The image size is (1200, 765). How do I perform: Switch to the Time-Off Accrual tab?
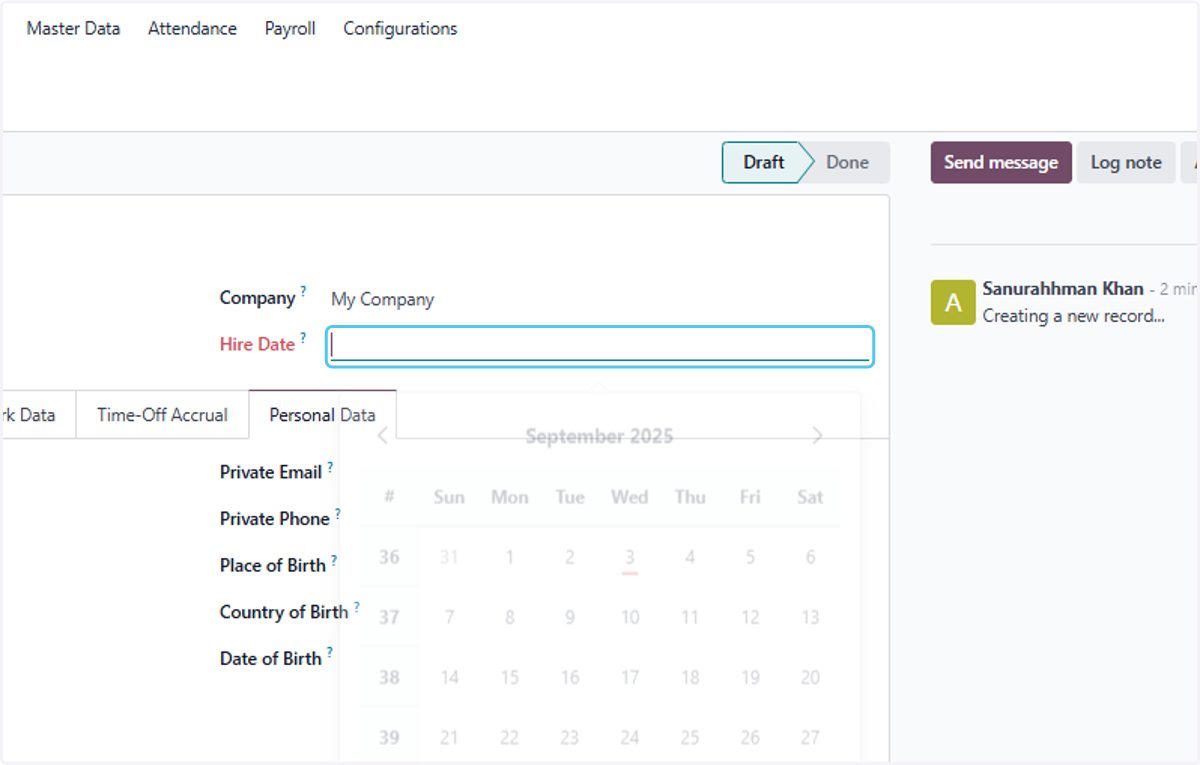(162, 415)
